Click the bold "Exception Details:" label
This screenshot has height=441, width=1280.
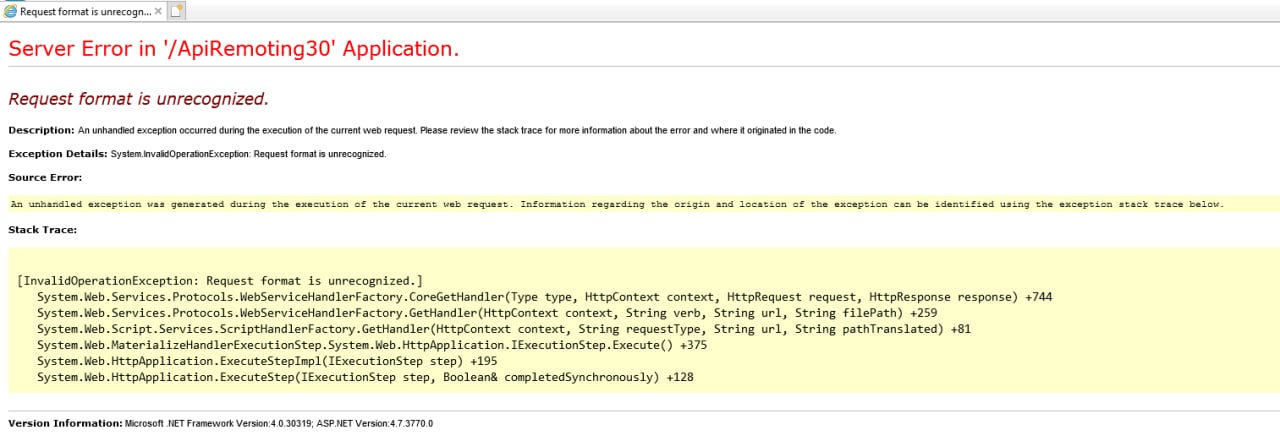click(58, 154)
